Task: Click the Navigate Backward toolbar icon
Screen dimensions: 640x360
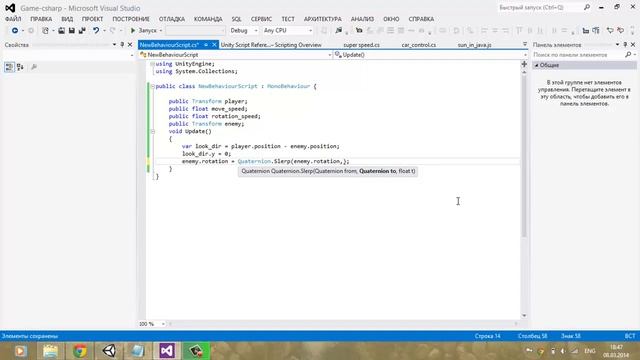Action: tap(15, 31)
